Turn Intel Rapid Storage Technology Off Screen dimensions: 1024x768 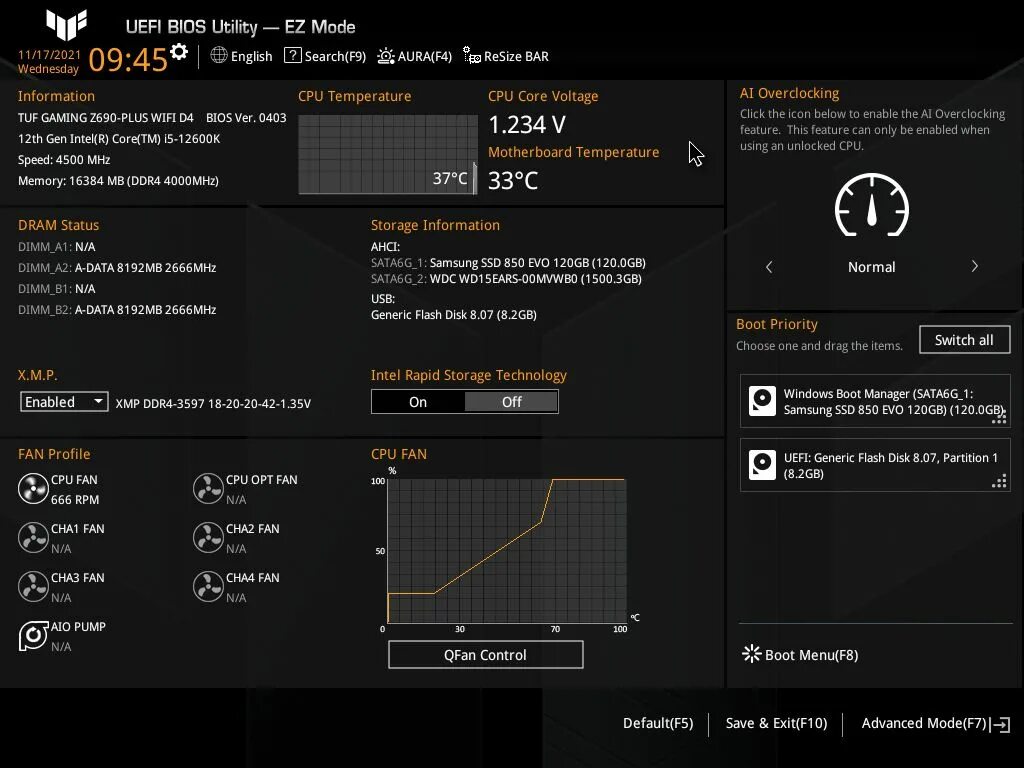click(511, 401)
